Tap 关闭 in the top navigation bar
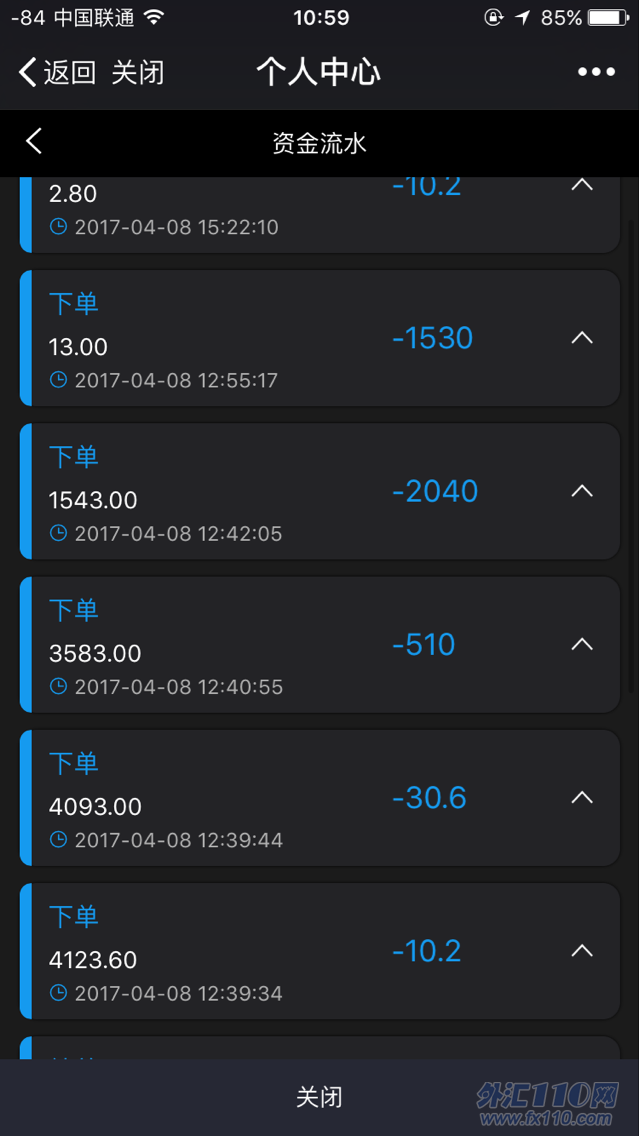This screenshot has height=1136, width=639. 138,72
